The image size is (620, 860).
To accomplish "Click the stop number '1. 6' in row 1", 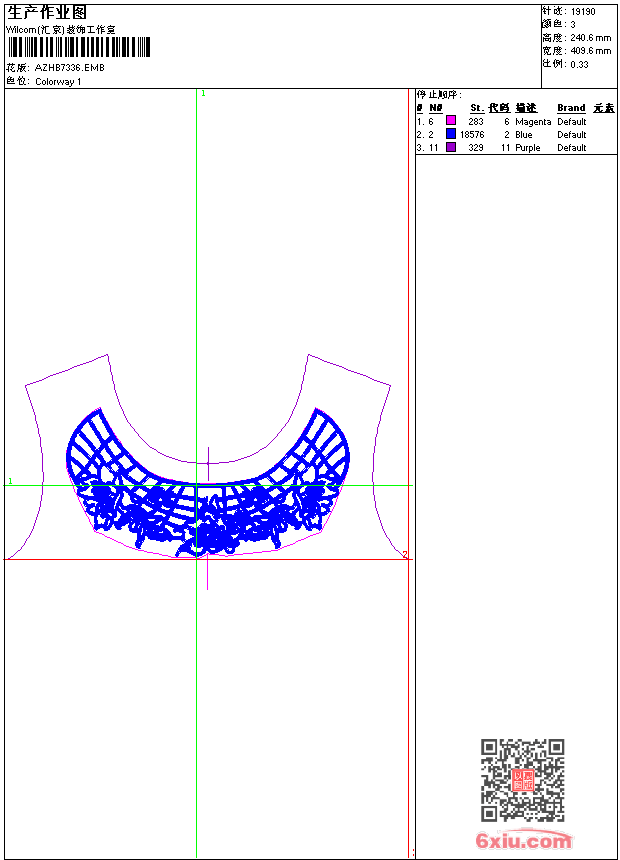I will pyautogui.click(x=425, y=122).
